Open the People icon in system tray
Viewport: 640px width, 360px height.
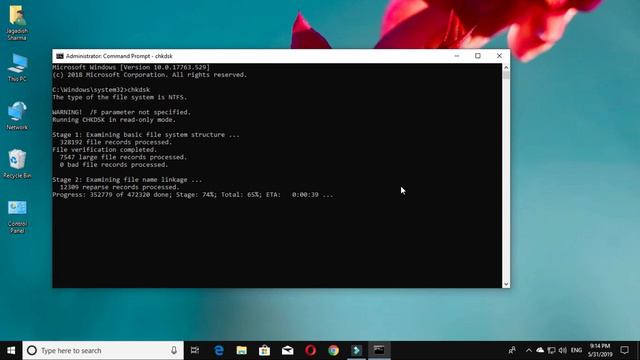pyautogui.click(x=512, y=351)
